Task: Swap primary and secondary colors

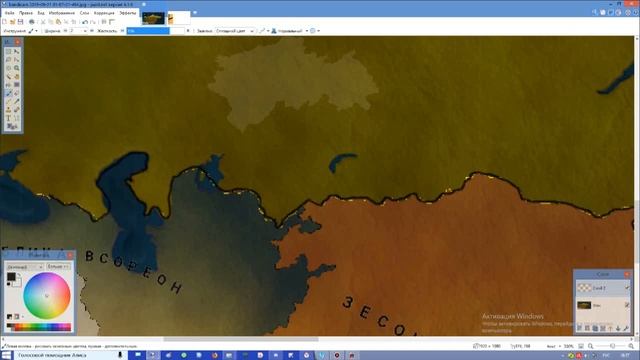Action: click(19, 276)
